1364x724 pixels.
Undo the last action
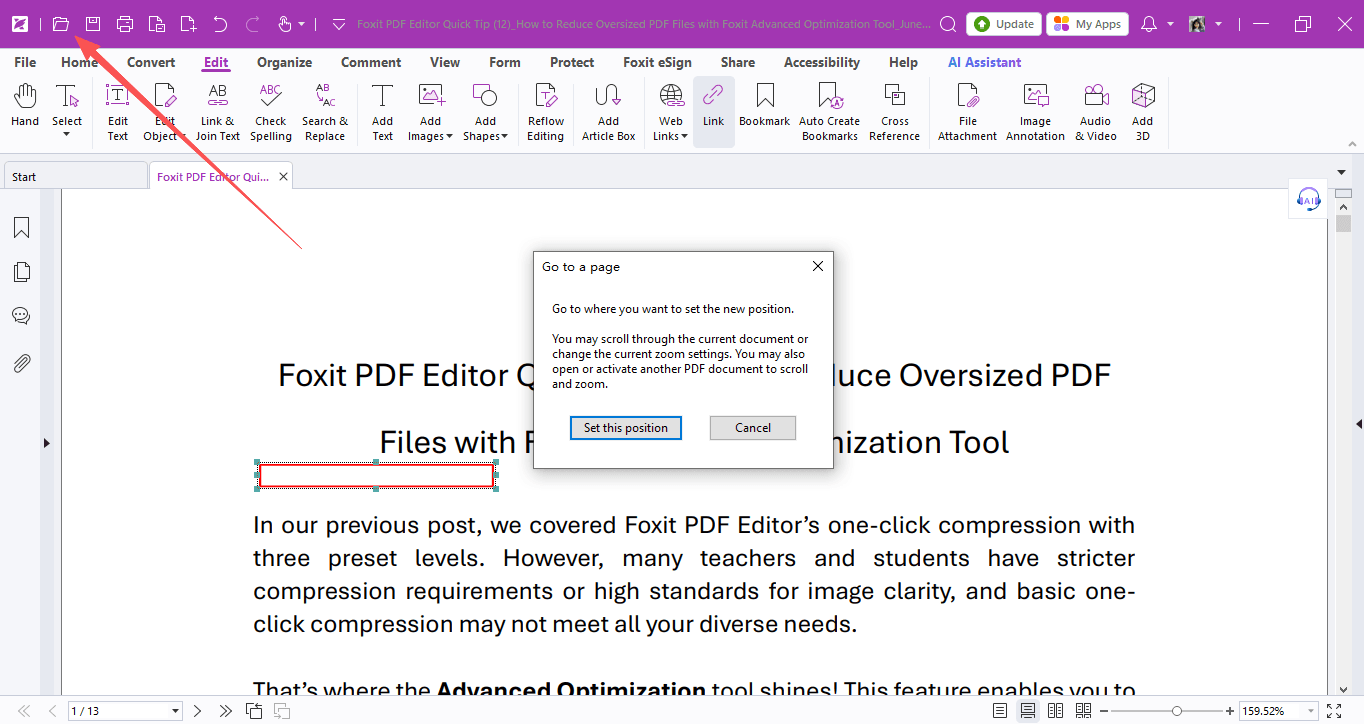pos(221,24)
